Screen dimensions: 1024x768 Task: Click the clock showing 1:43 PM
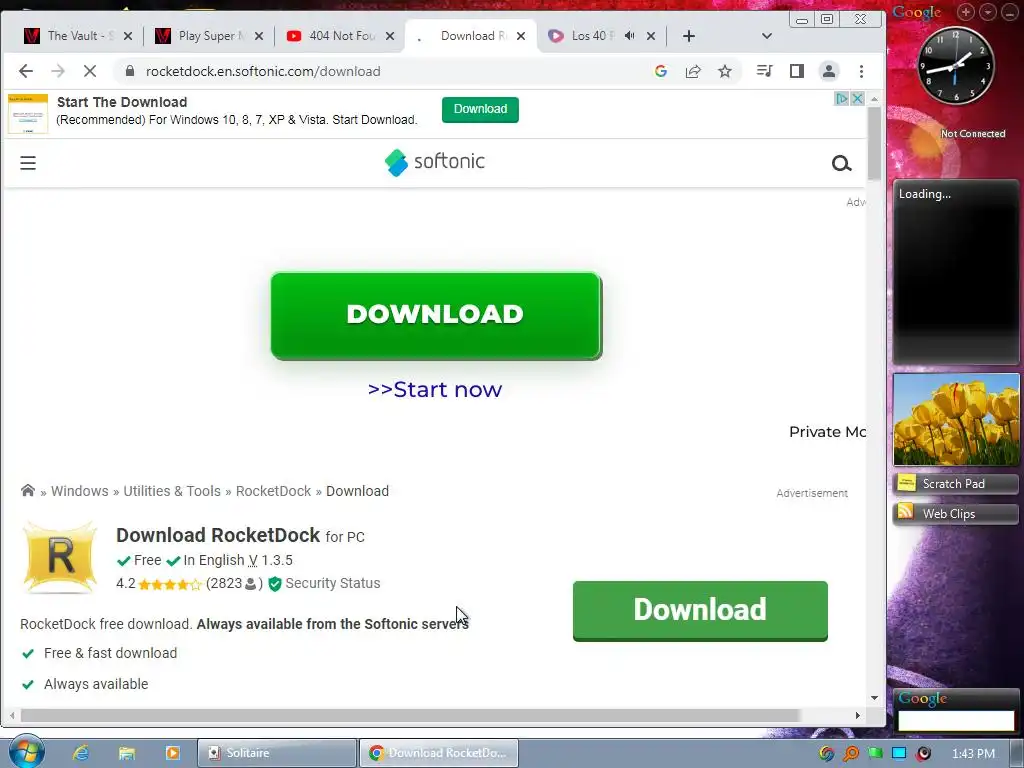pos(973,754)
